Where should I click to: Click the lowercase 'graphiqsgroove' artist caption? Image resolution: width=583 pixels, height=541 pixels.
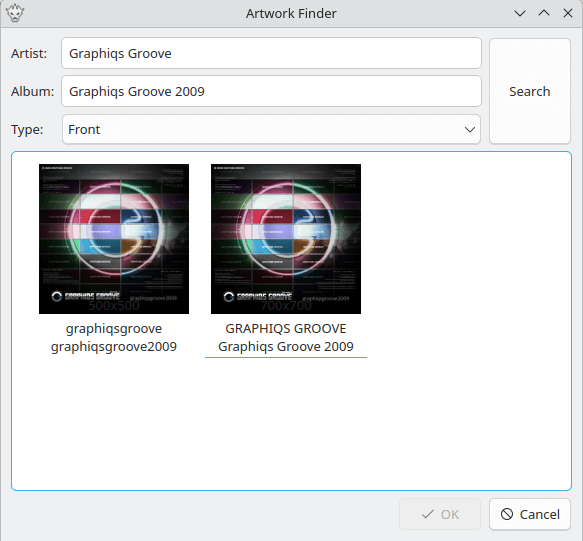(x=114, y=329)
